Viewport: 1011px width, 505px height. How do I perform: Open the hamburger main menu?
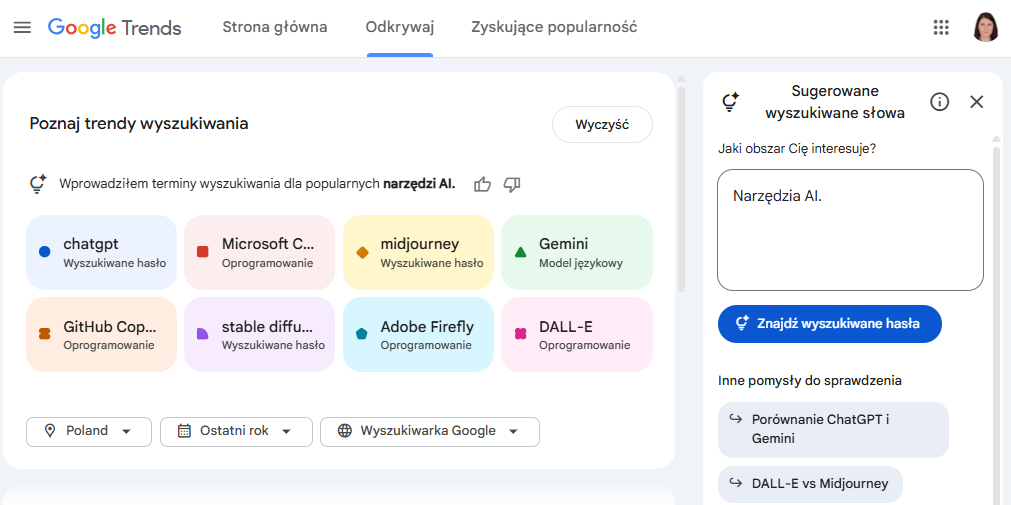22,27
